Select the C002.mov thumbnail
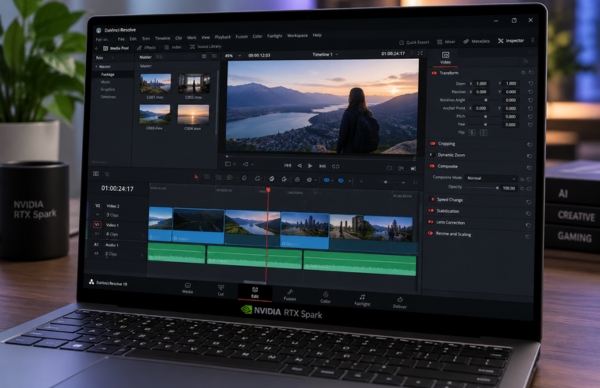Viewport: 600px width, 388px height. point(194,83)
